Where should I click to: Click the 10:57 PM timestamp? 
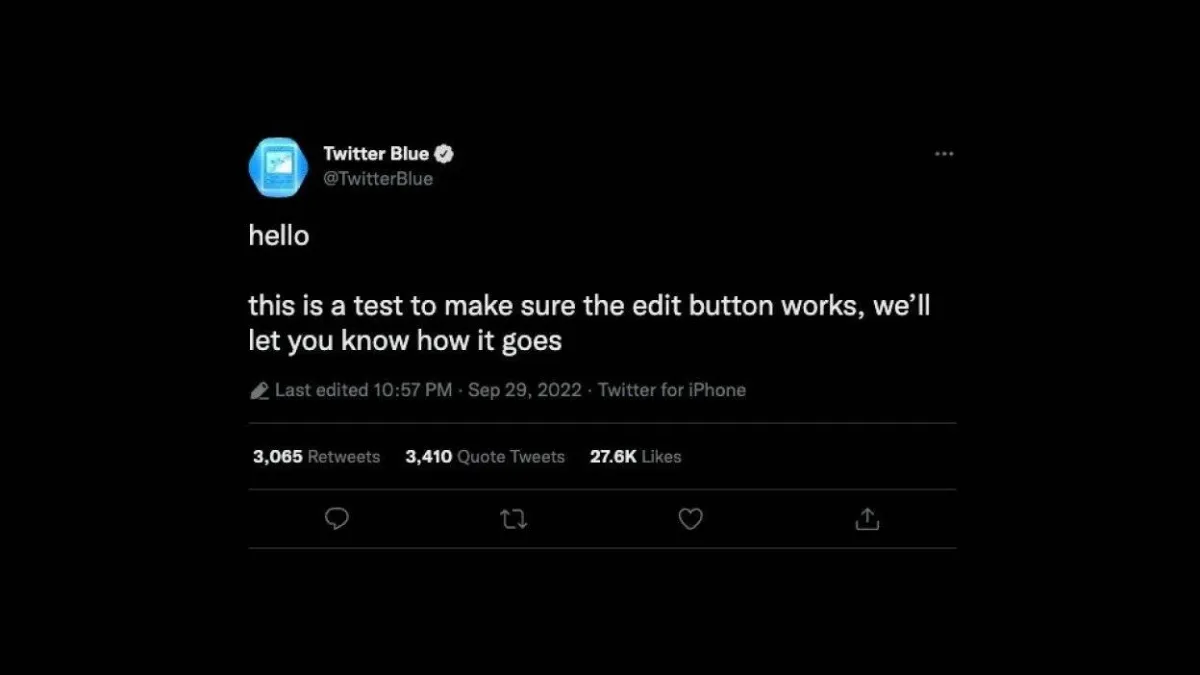pyautogui.click(x=412, y=390)
